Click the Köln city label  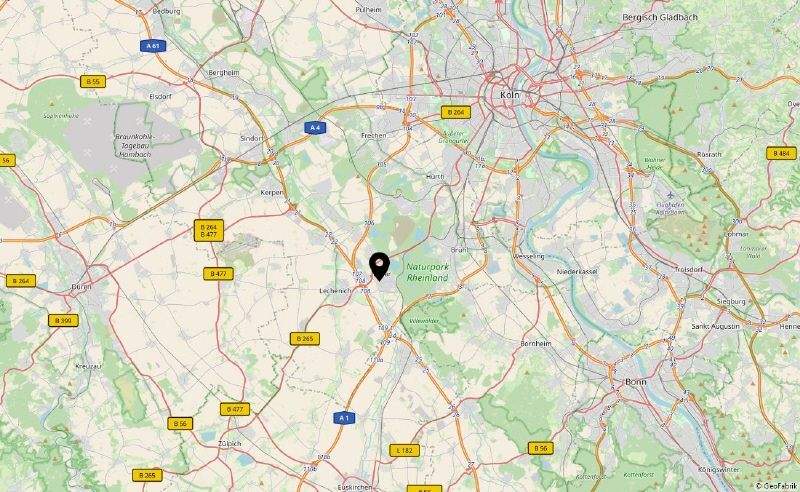[x=509, y=95]
